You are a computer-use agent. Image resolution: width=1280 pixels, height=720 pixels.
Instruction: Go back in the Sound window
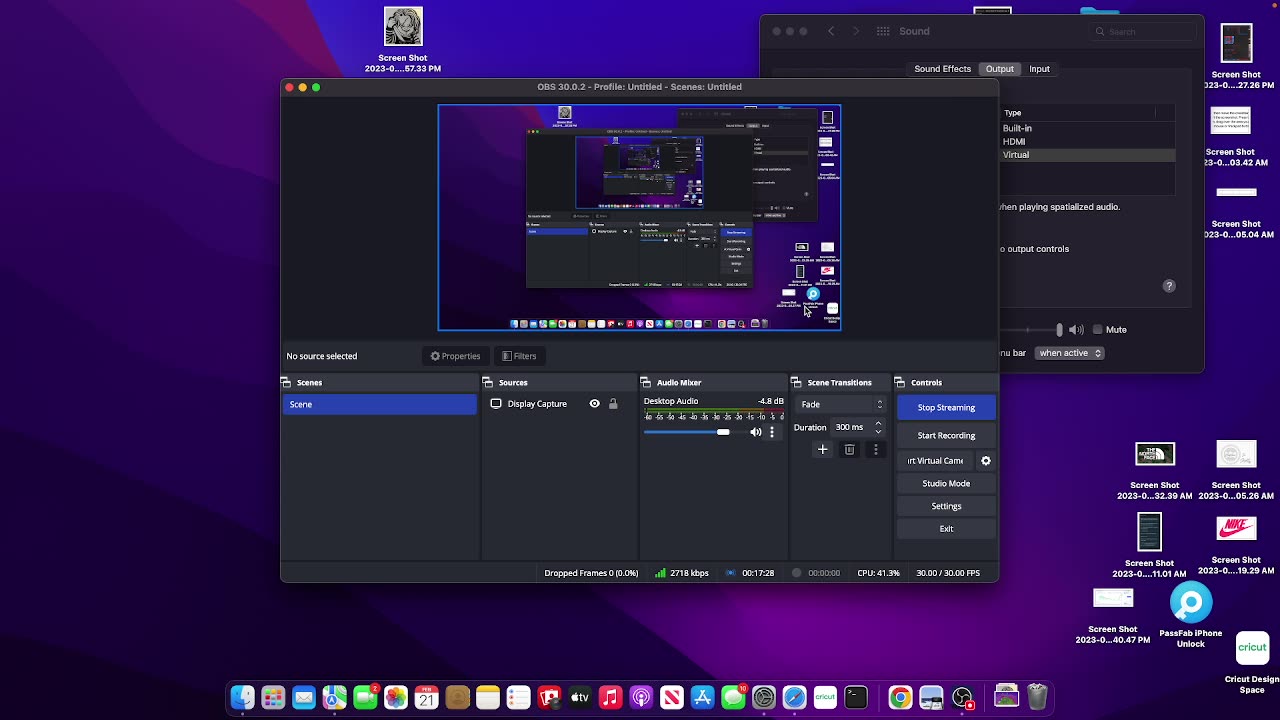pos(830,31)
